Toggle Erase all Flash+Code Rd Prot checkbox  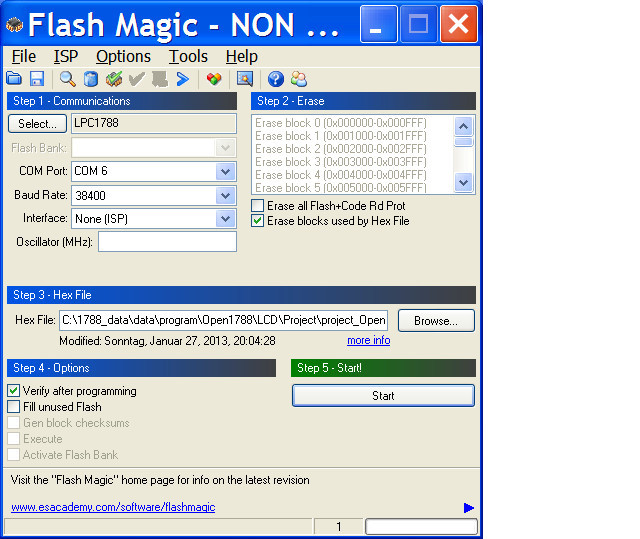(257, 206)
